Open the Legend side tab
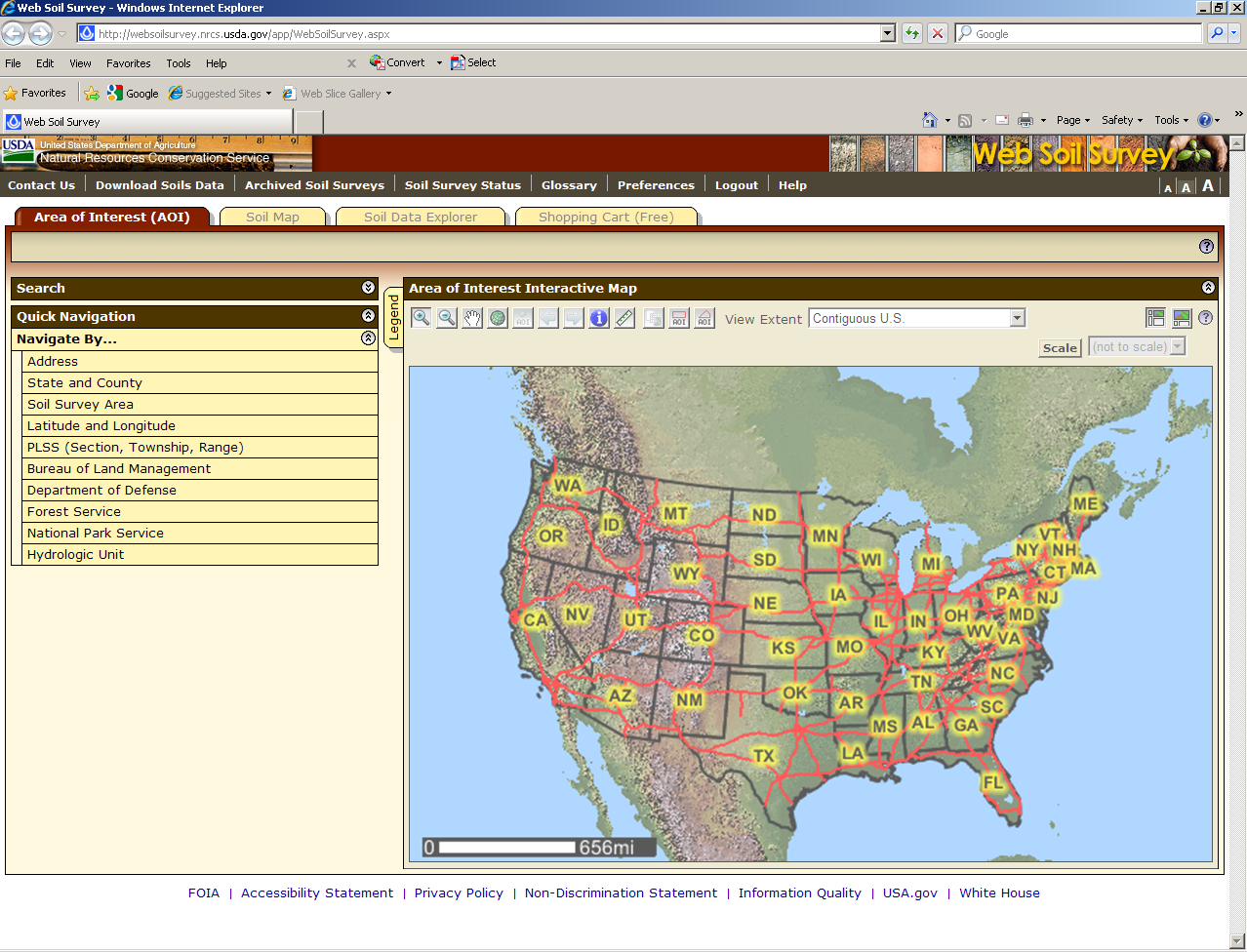 tap(393, 318)
